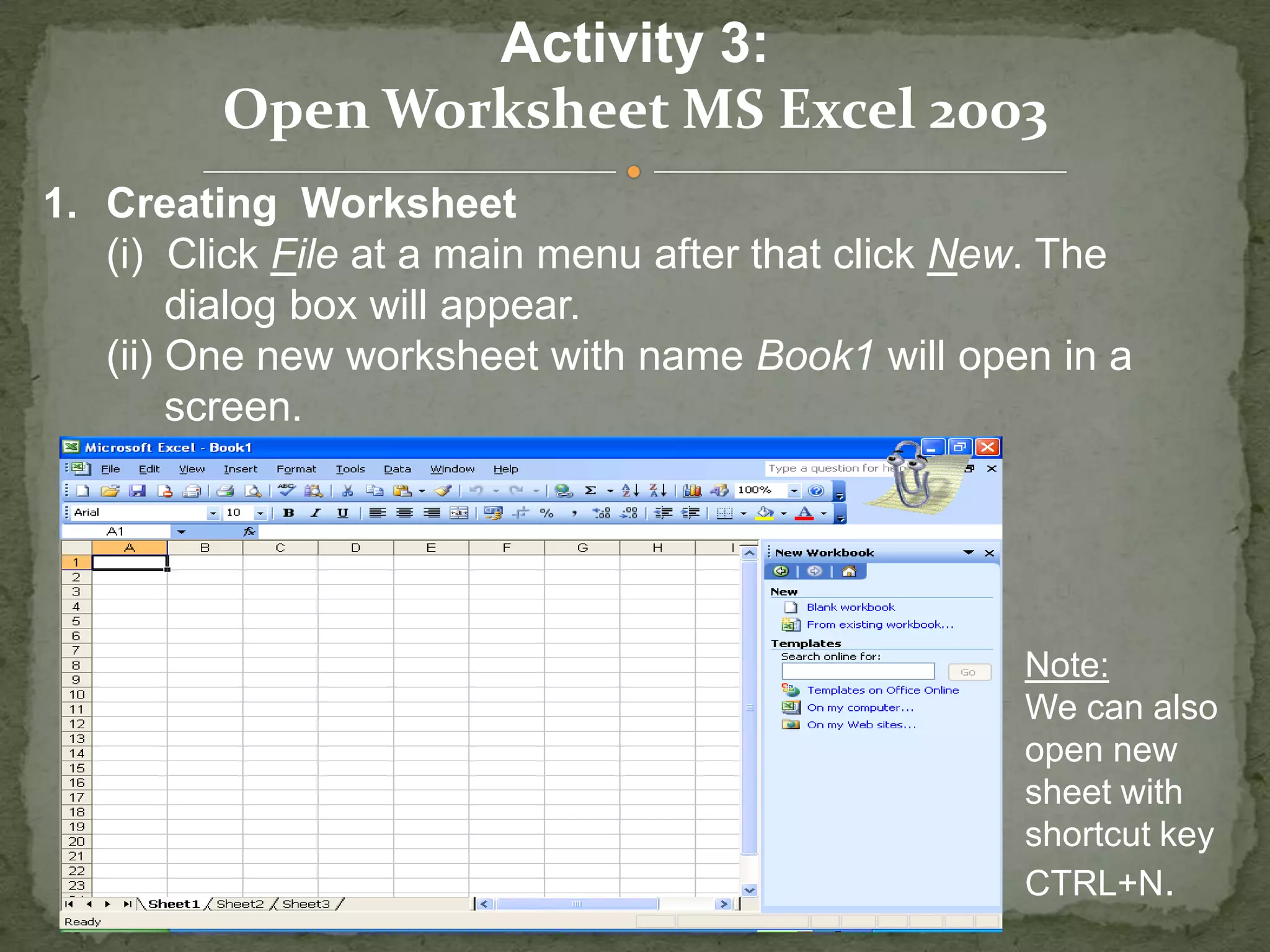Select the Format Painter brush

pyautogui.click(x=443, y=491)
